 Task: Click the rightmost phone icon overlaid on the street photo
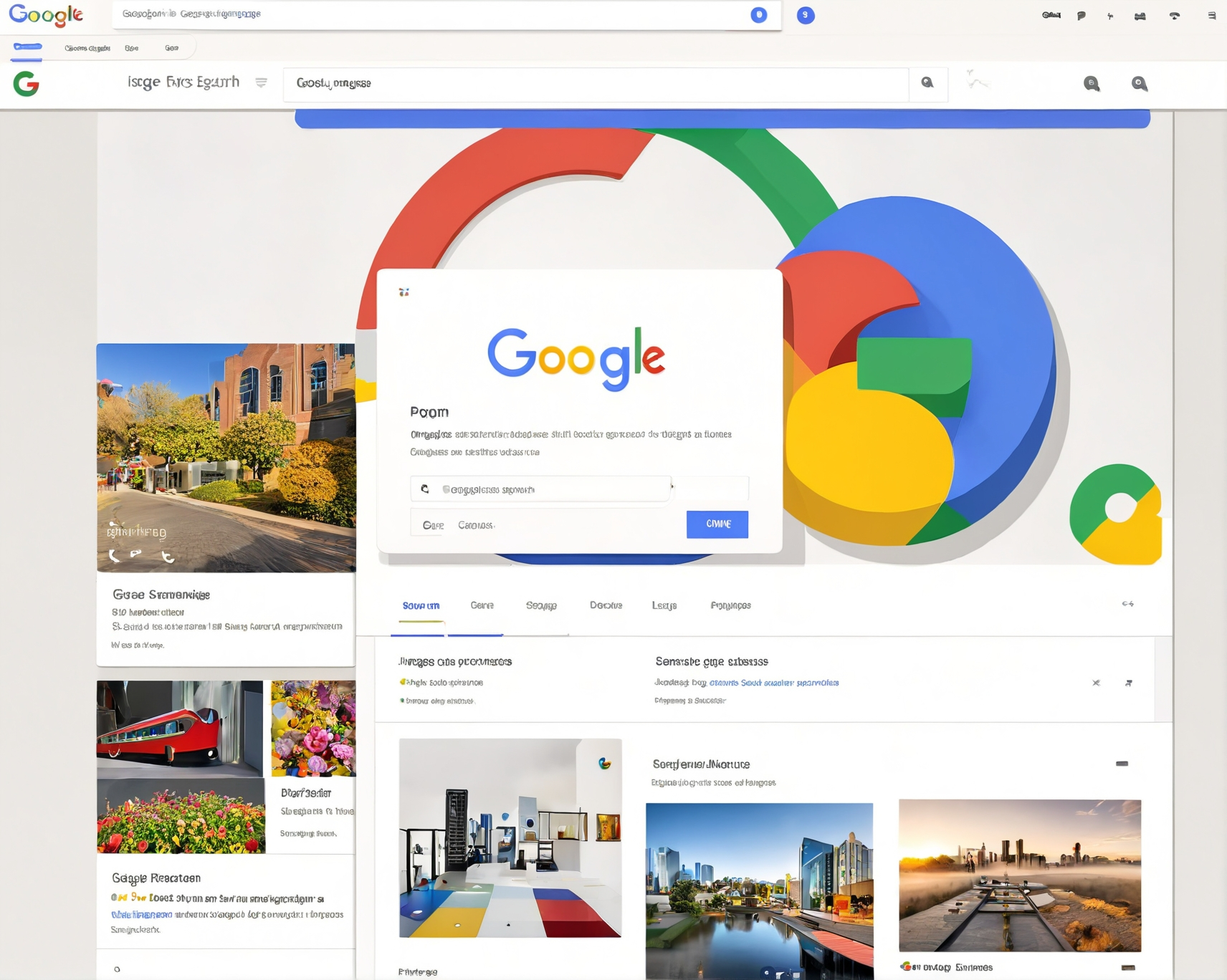[x=168, y=556]
